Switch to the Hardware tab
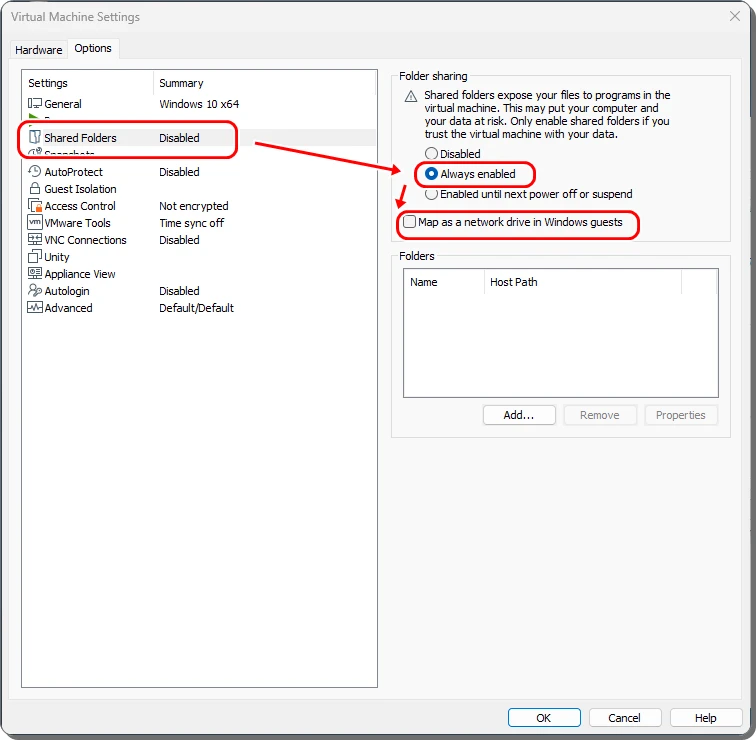Image resolution: width=756 pixels, height=740 pixels. (39, 50)
